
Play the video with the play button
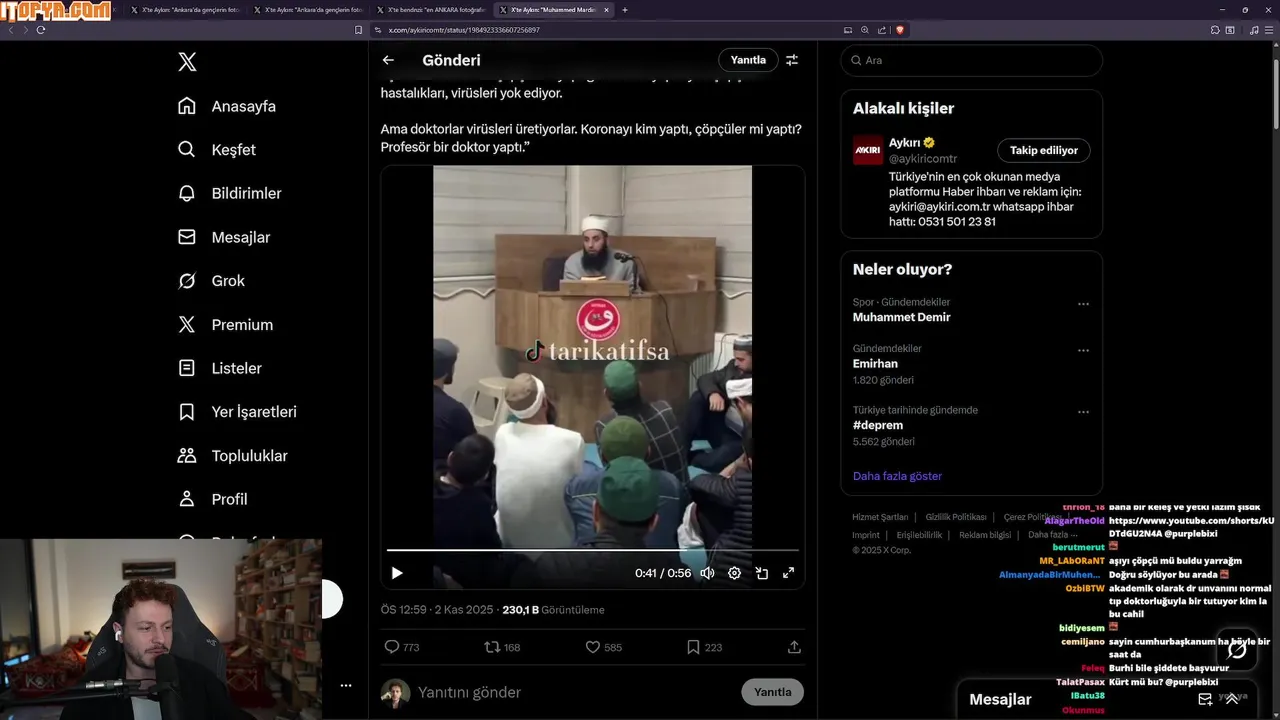[x=397, y=573]
